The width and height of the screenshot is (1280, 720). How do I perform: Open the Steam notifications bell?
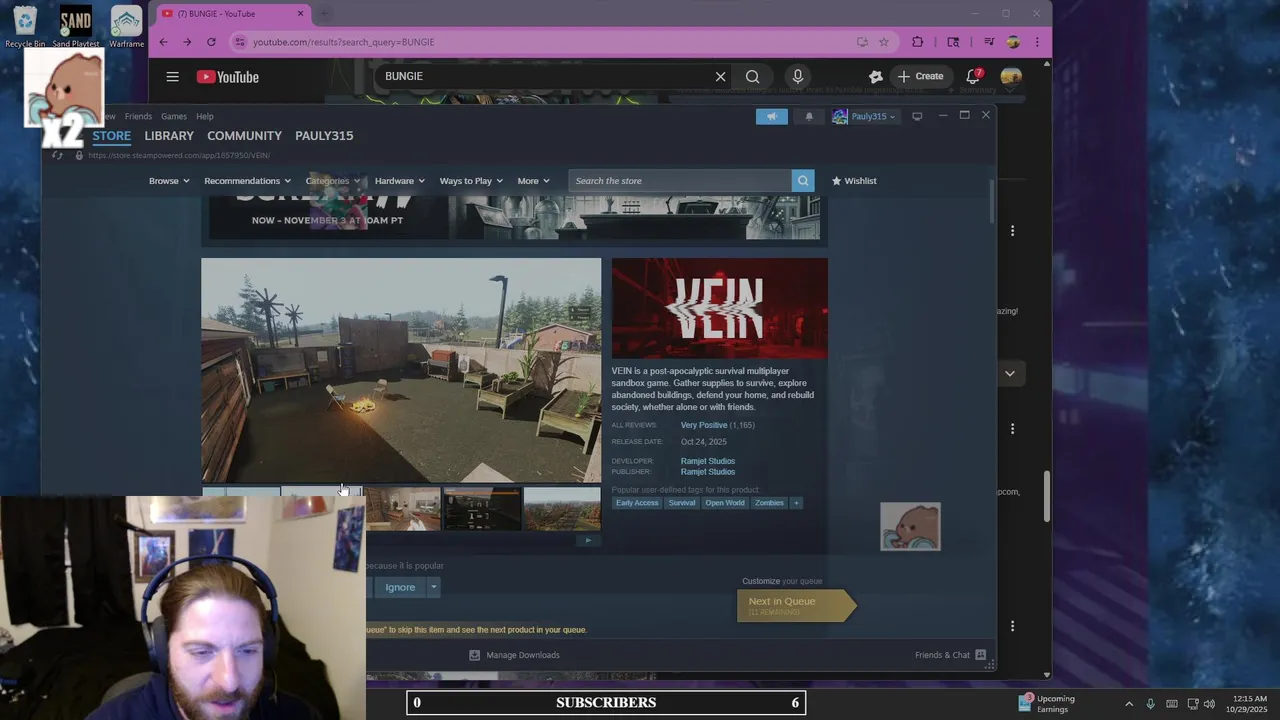tap(809, 116)
